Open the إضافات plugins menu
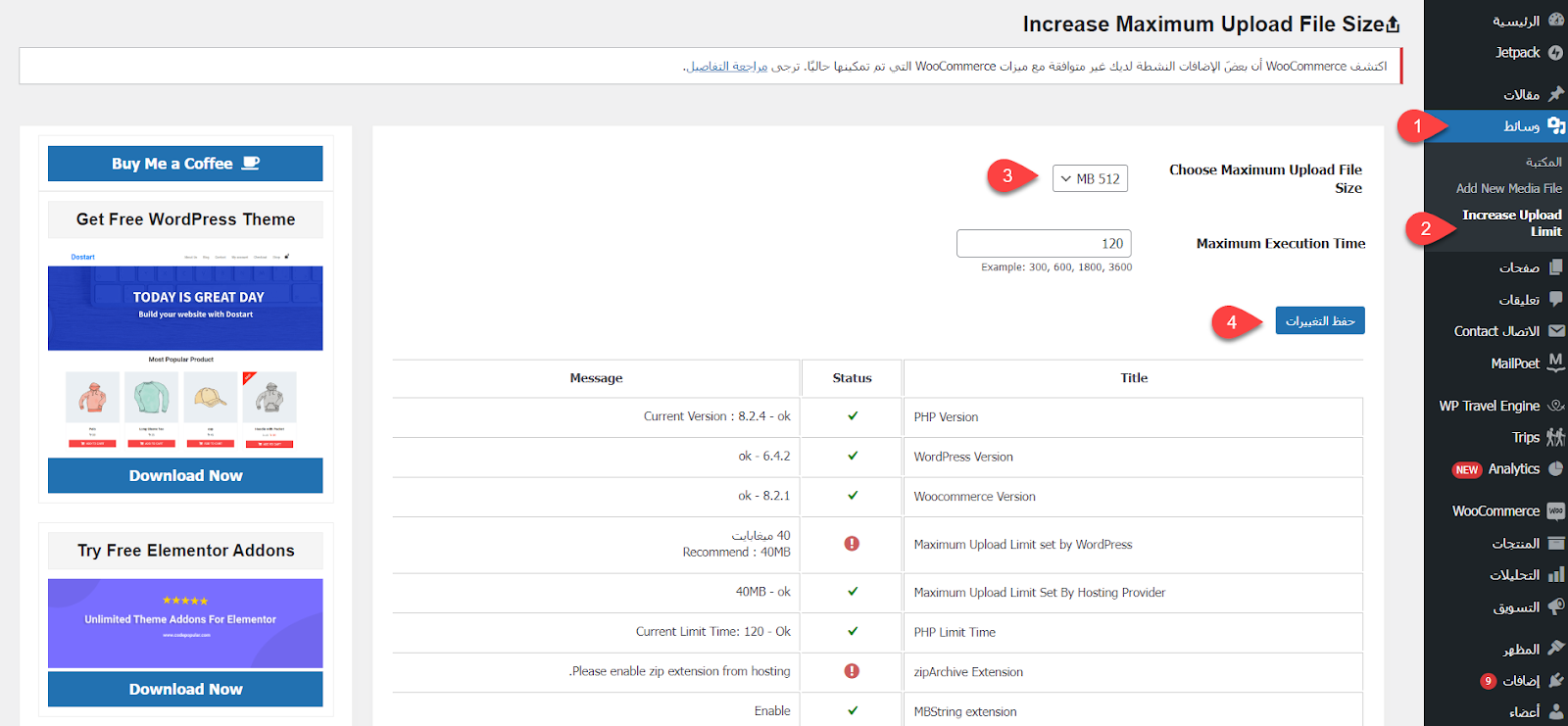 [x=1520, y=680]
